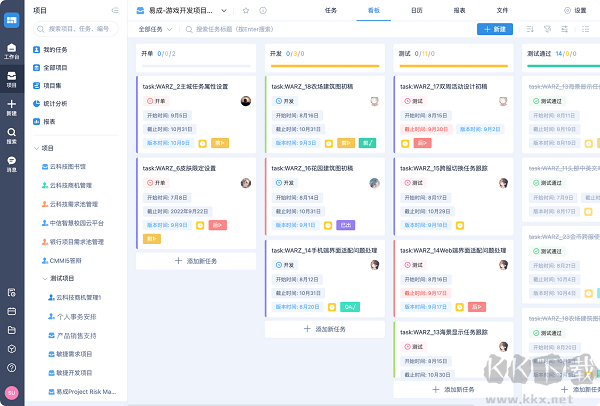Open 全部项目 in the side panel

tap(50, 68)
